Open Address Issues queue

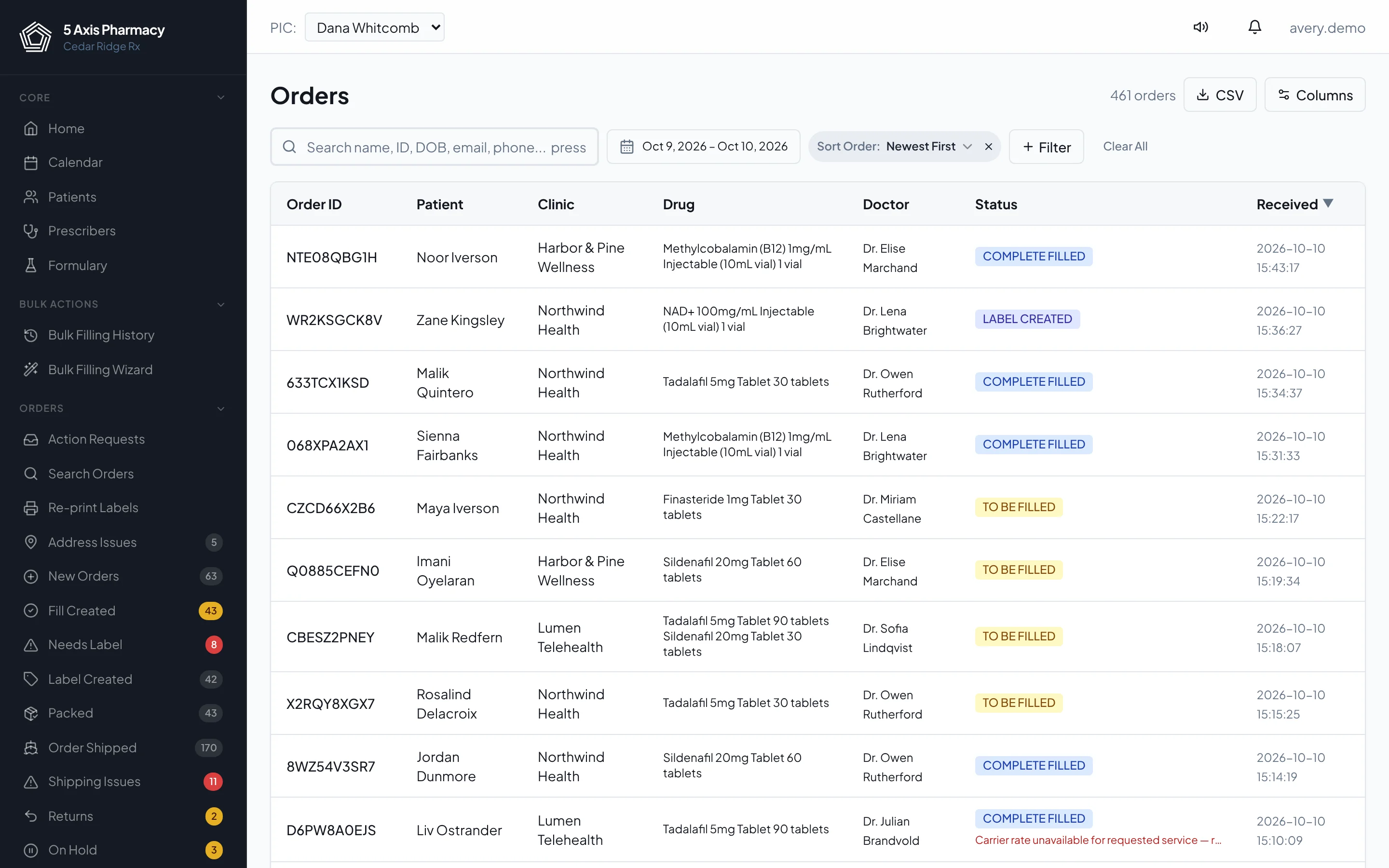(123, 542)
